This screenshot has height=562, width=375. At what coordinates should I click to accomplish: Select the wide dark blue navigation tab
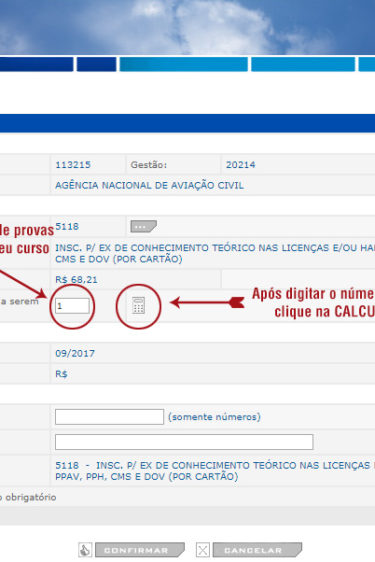(x=37, y=64)
